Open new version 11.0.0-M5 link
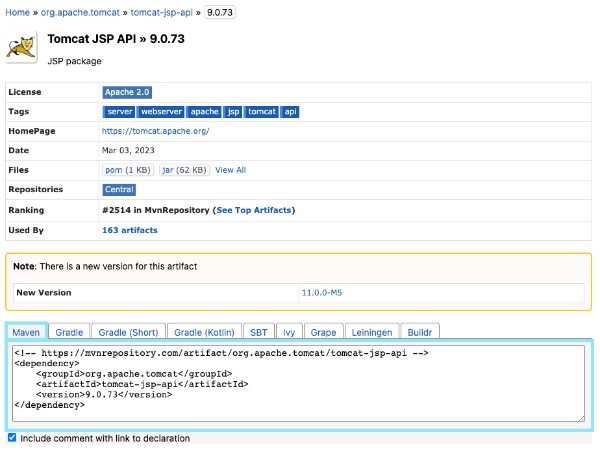The image size is (600, 460). [x=322, y=293]
